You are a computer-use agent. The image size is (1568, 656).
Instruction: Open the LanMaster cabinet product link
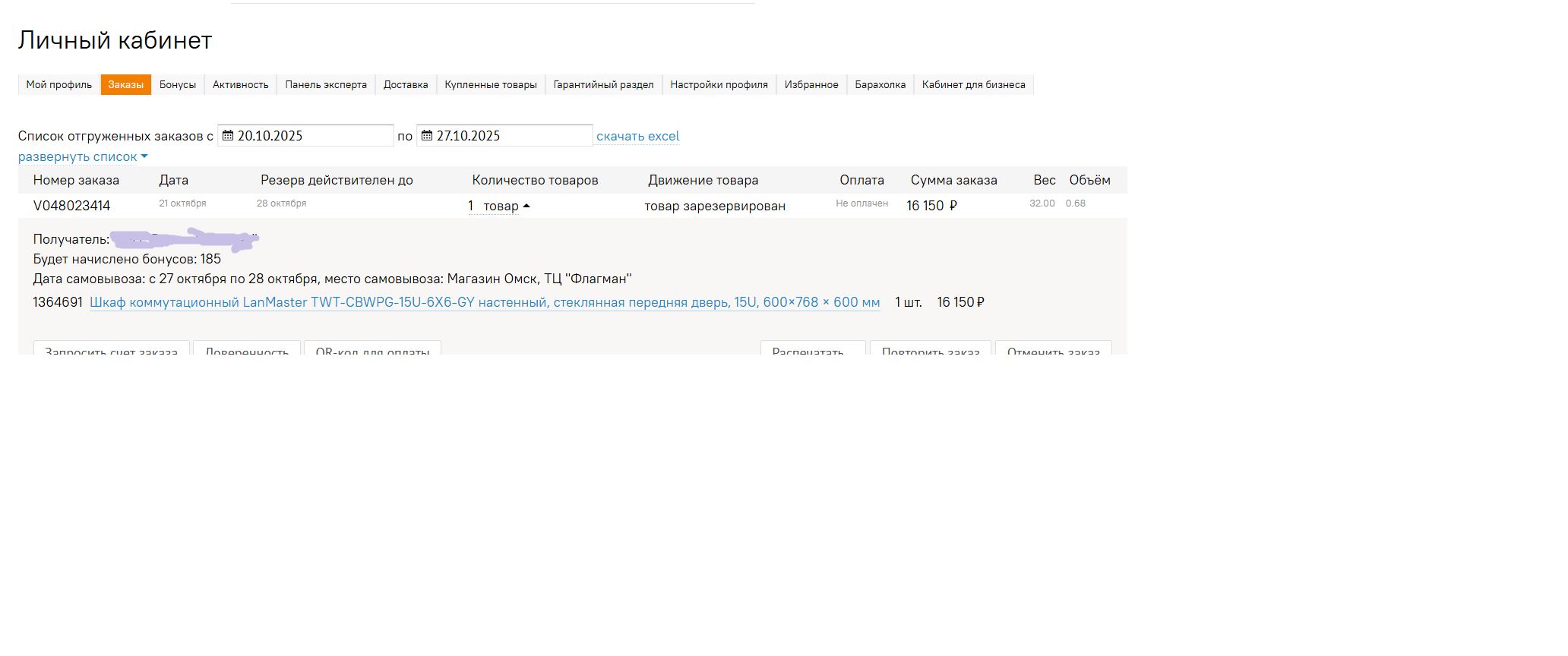point(485,302)
